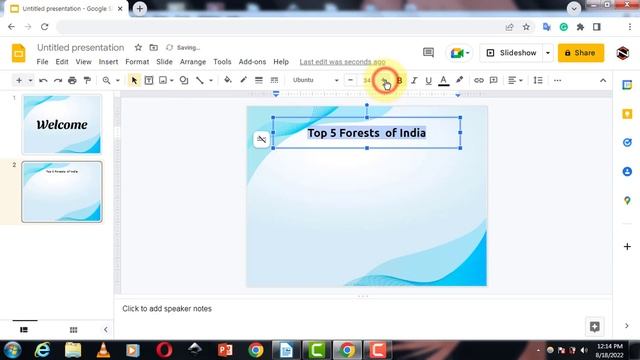Image resolution: width=640 pixels, height=360 pixels.
Task: Insert an image from the toolbar
Action: click(163, 80)
